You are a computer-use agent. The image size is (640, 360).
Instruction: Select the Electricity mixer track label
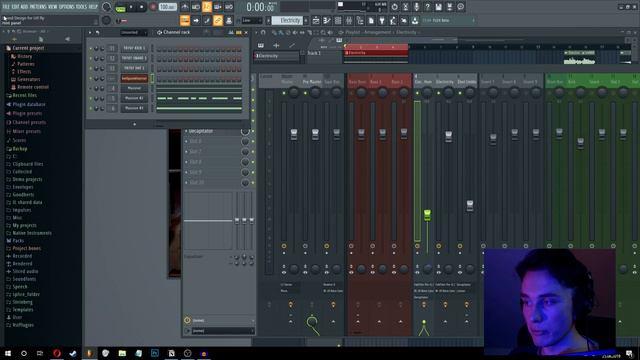[445, 82]
